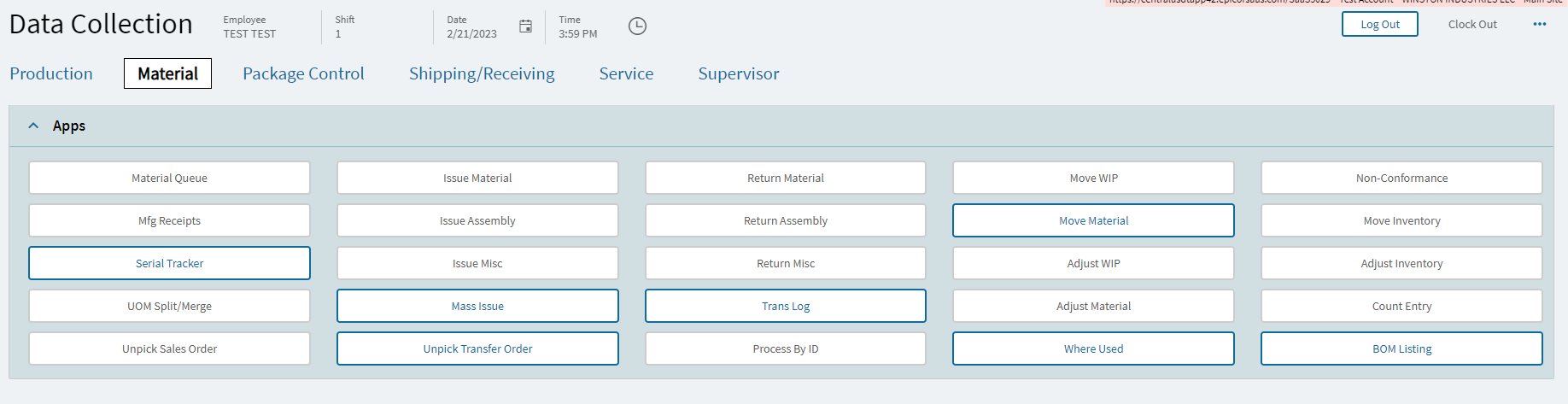
Task: Open the Package Control tab
Action: pyautogui.click(x=303, y=73)
